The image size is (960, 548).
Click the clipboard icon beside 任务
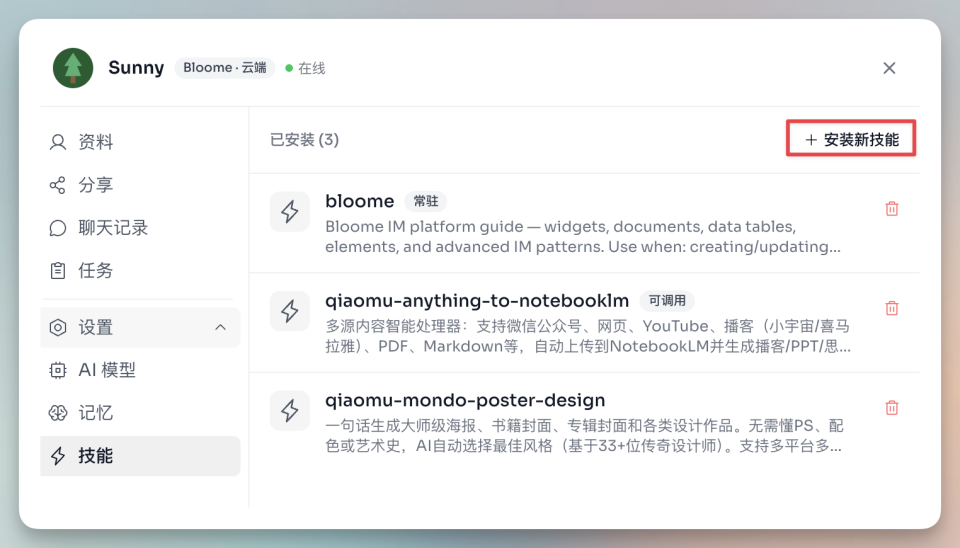(x=58, y=271)
